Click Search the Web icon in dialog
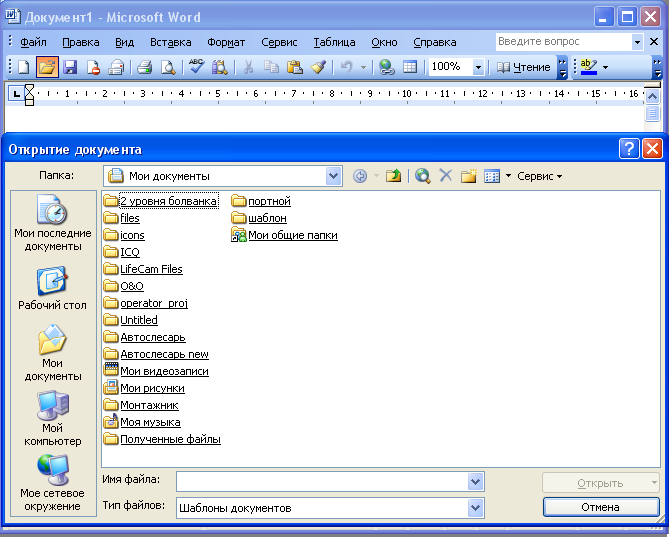This screenshot has width=669, height=537. coord(422,176)
